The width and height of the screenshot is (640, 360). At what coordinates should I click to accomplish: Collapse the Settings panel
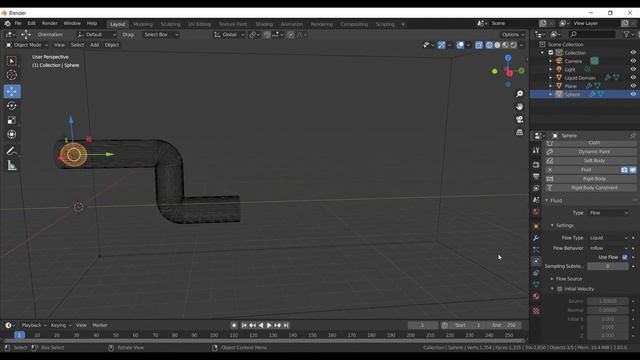[563, 225]
